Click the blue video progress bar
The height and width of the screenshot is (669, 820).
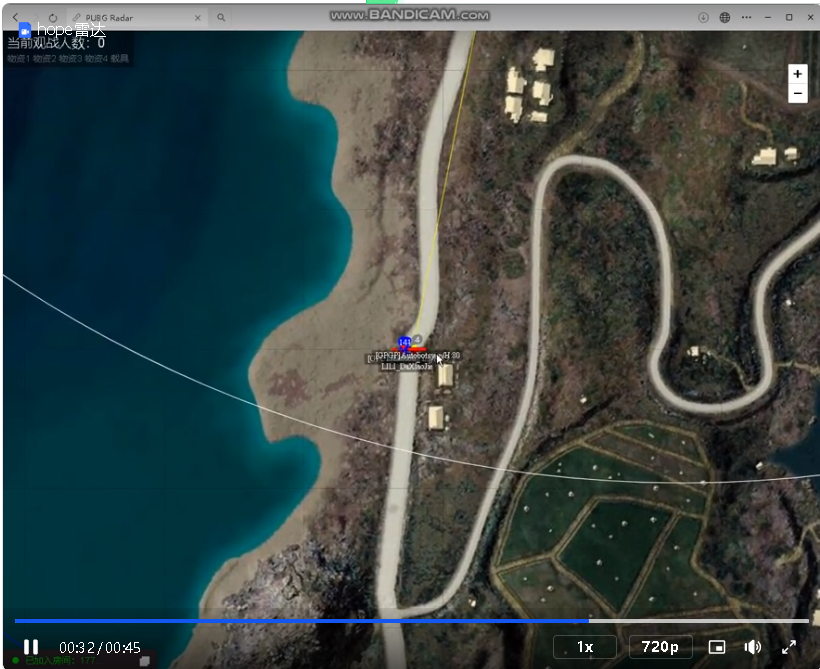click(300, 621)
